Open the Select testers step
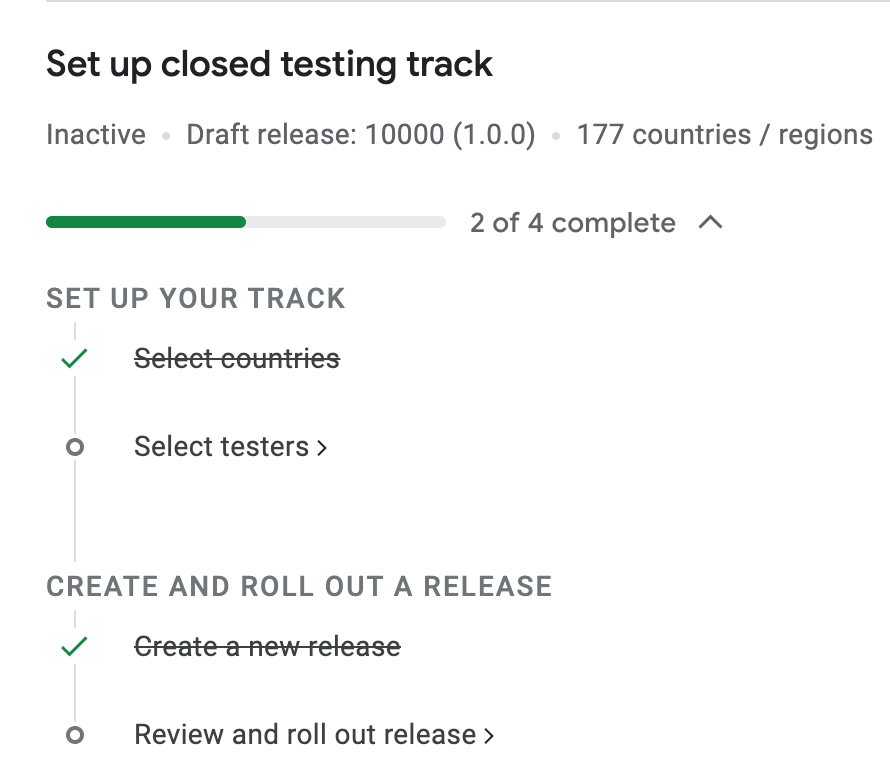 pos(221,446)
